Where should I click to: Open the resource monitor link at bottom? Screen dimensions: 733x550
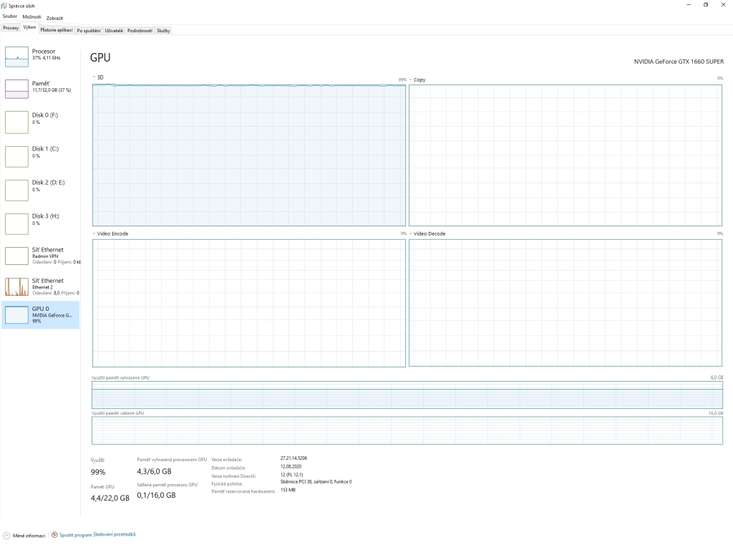(97, 535)
